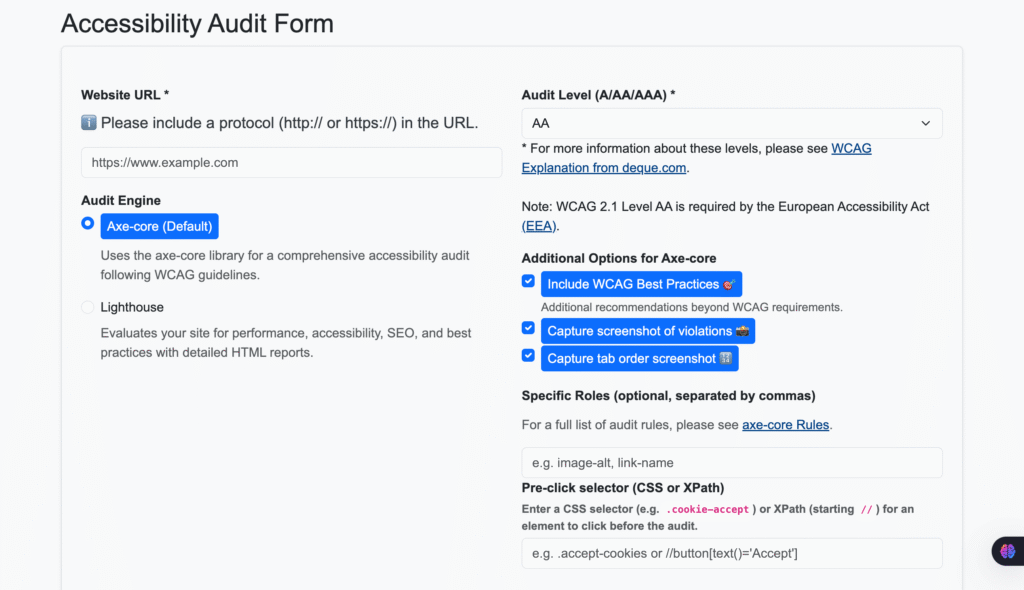The image size is (1024, 590).
Task: Click the info icon beside protocol hint
Action: coord(89,122)
